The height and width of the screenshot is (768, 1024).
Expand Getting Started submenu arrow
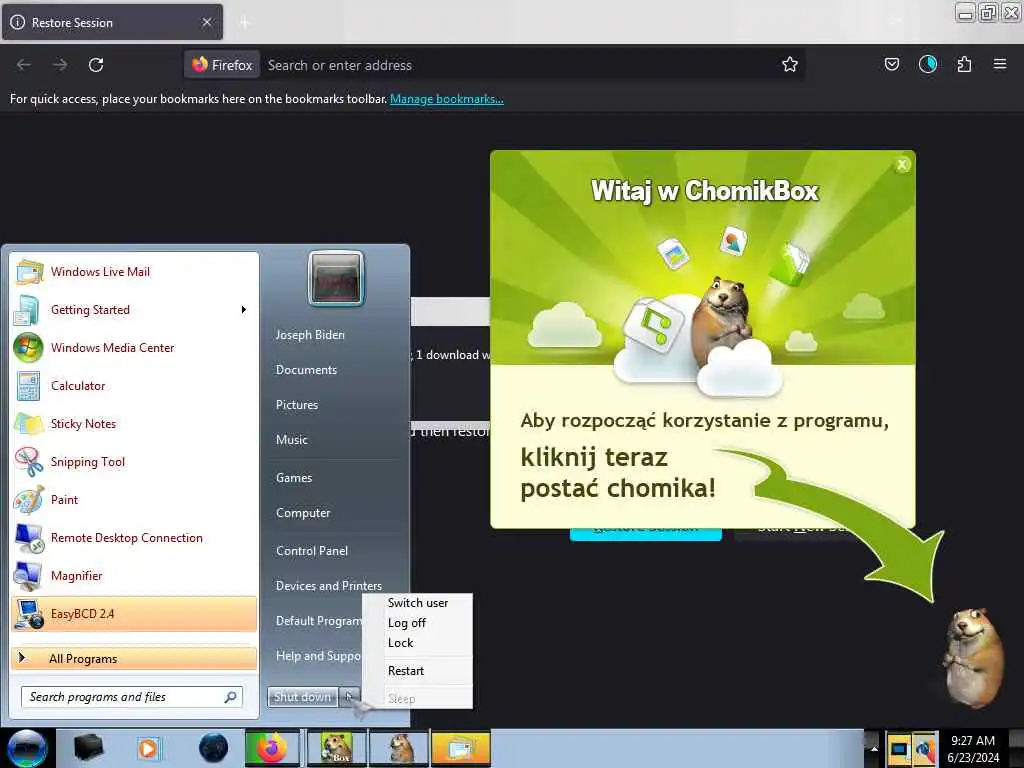click(x=244, y=310)
